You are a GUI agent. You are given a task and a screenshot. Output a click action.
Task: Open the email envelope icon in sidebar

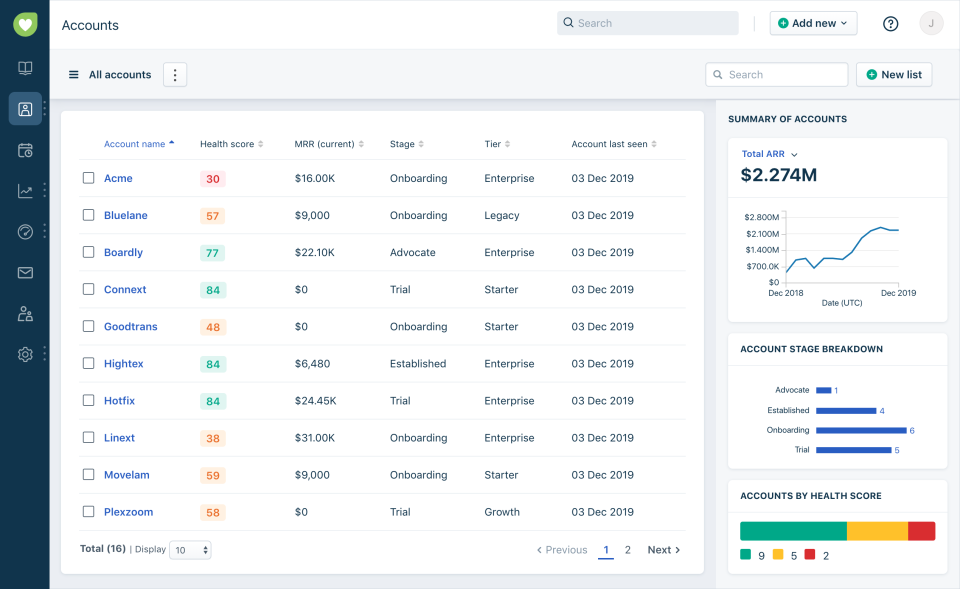pyautogui.click(x=25, y=272)
